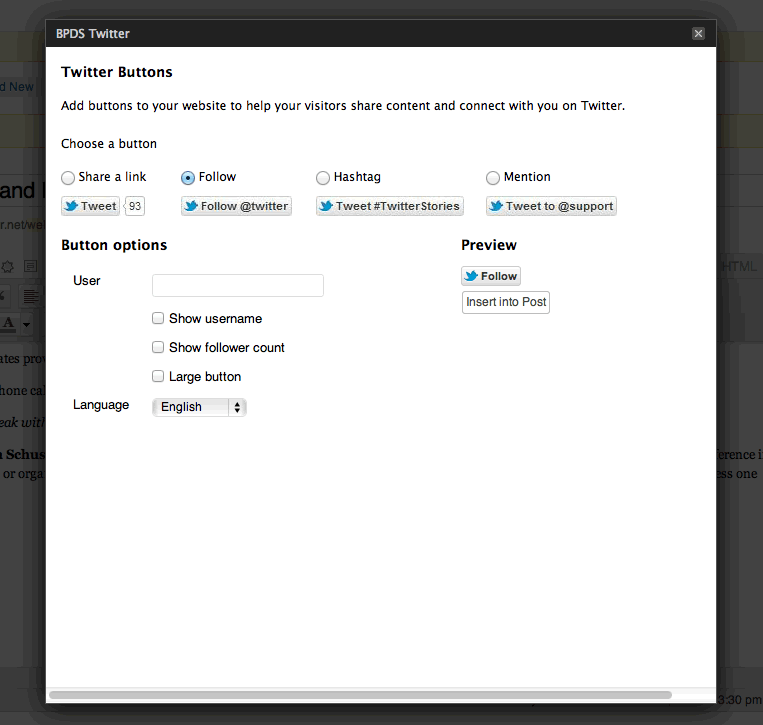Image resolution: width=763 pixels, height=725 pixels.
Task: Click the align text icon in background editor
Action: (31, 296)
